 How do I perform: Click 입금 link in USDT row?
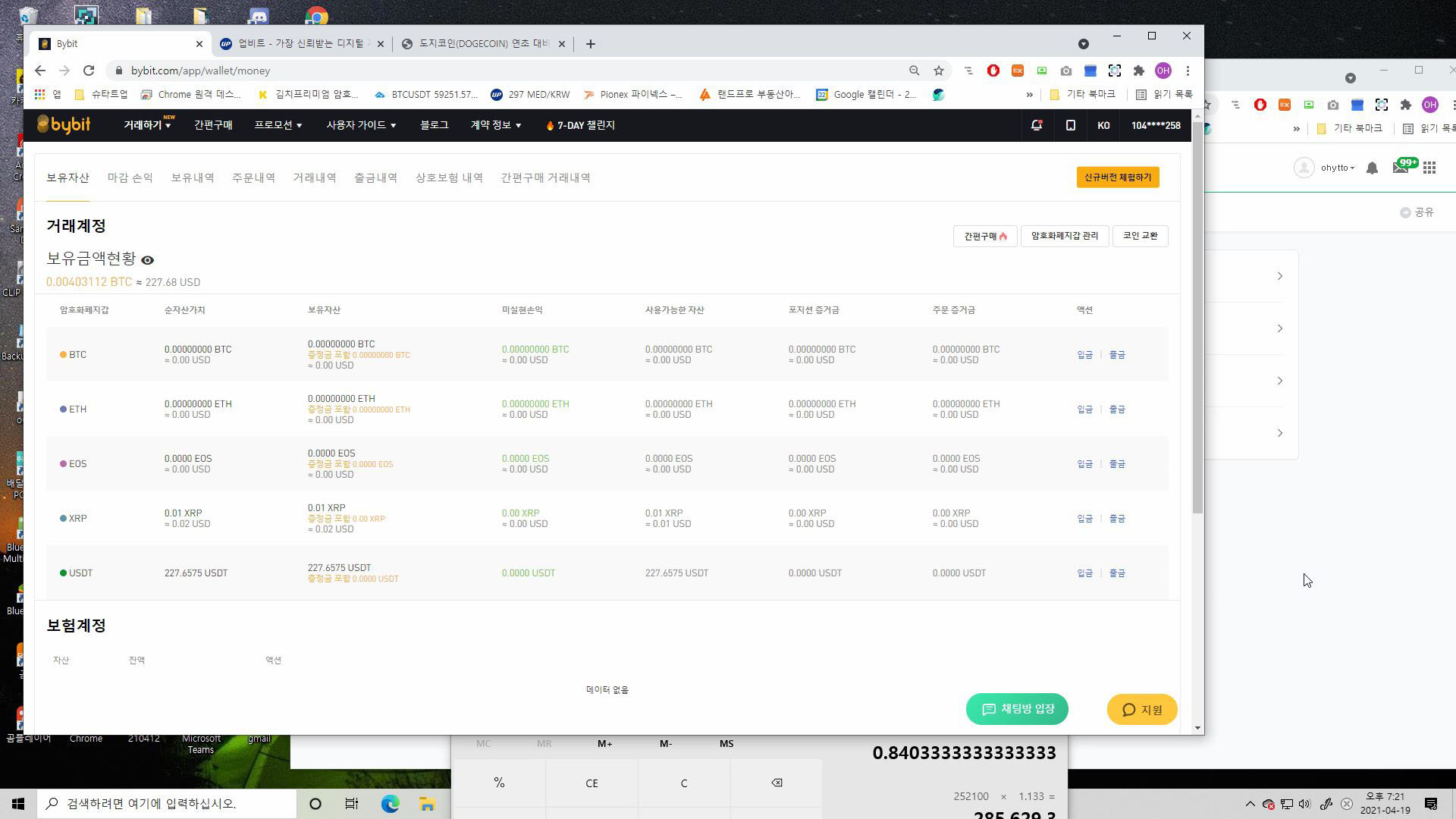(1084, 573)
